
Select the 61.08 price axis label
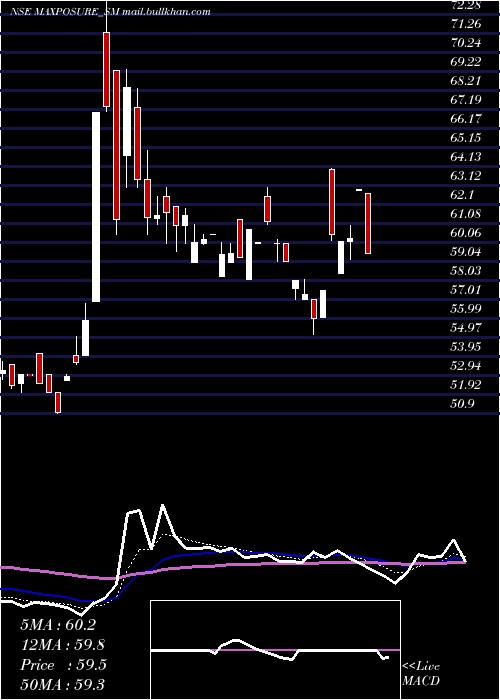pyautogui.click(x=466, y=214)
